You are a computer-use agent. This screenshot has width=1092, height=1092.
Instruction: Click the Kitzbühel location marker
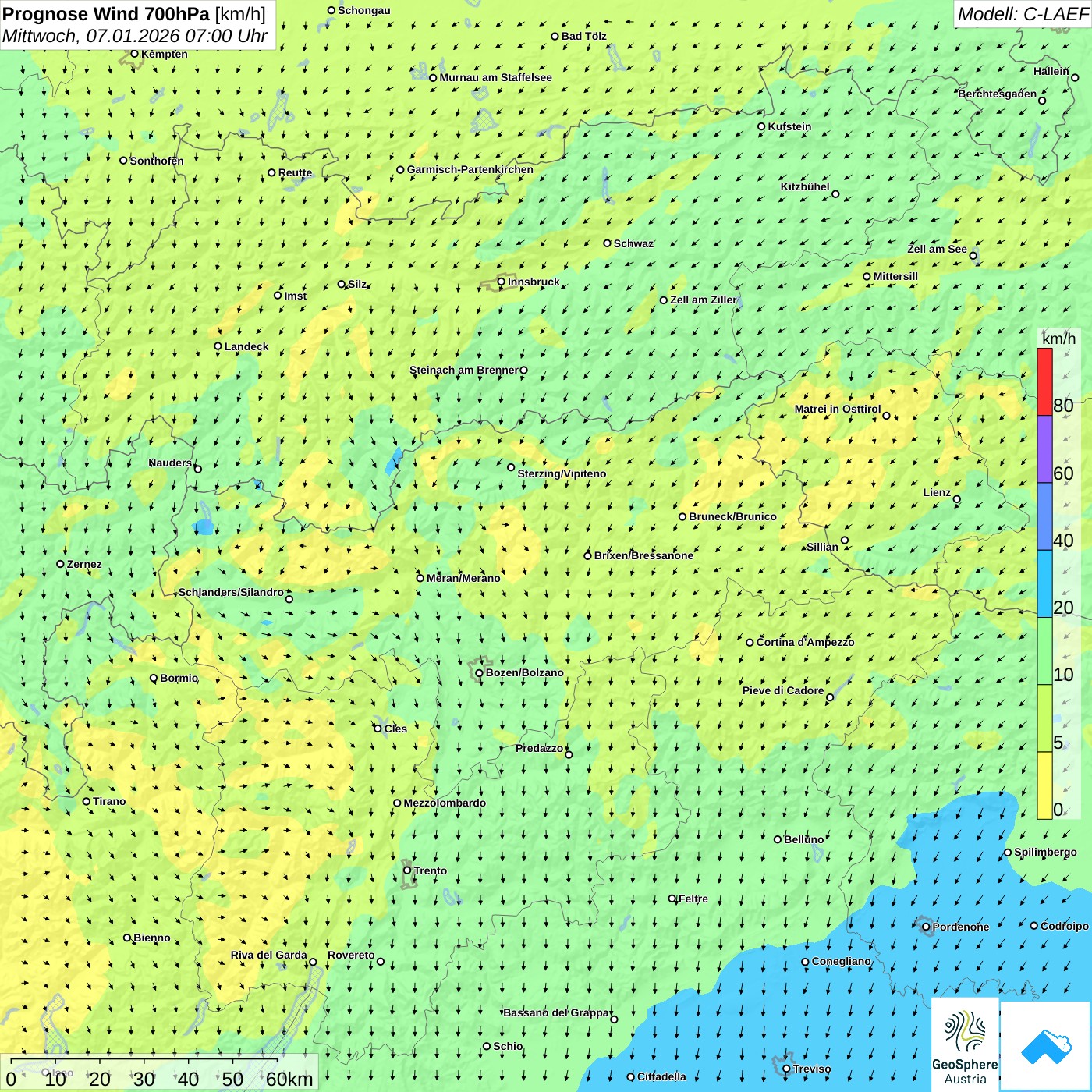835,194
